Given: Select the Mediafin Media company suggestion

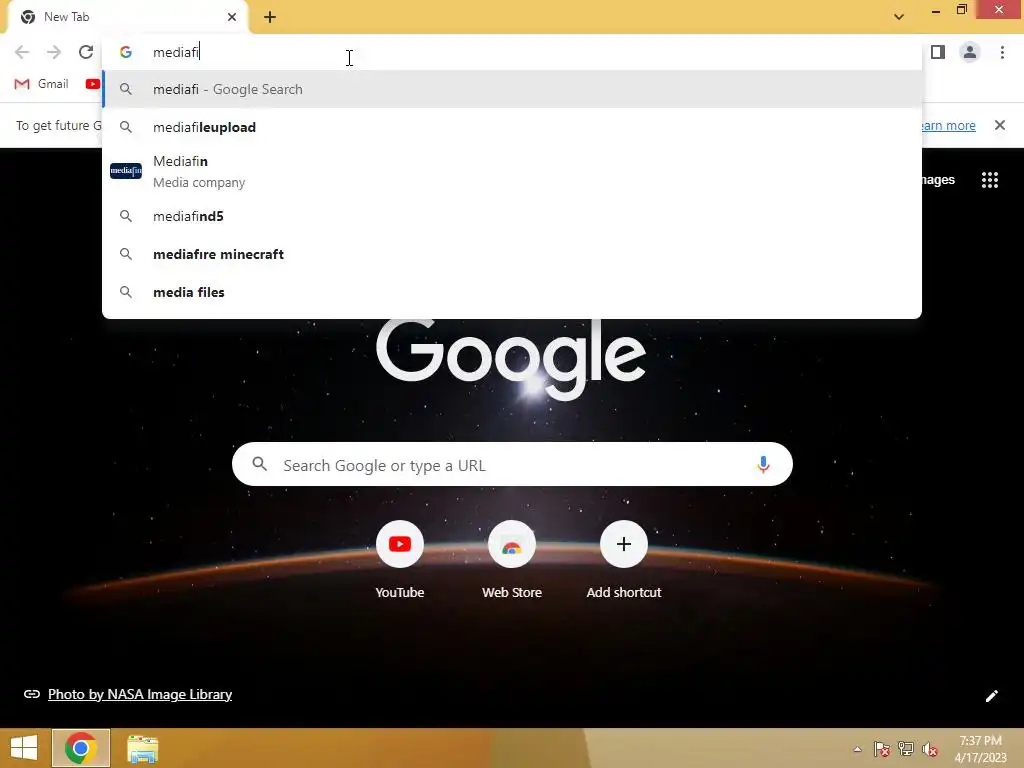Looking at the screenshot, I should coord(512,171).
